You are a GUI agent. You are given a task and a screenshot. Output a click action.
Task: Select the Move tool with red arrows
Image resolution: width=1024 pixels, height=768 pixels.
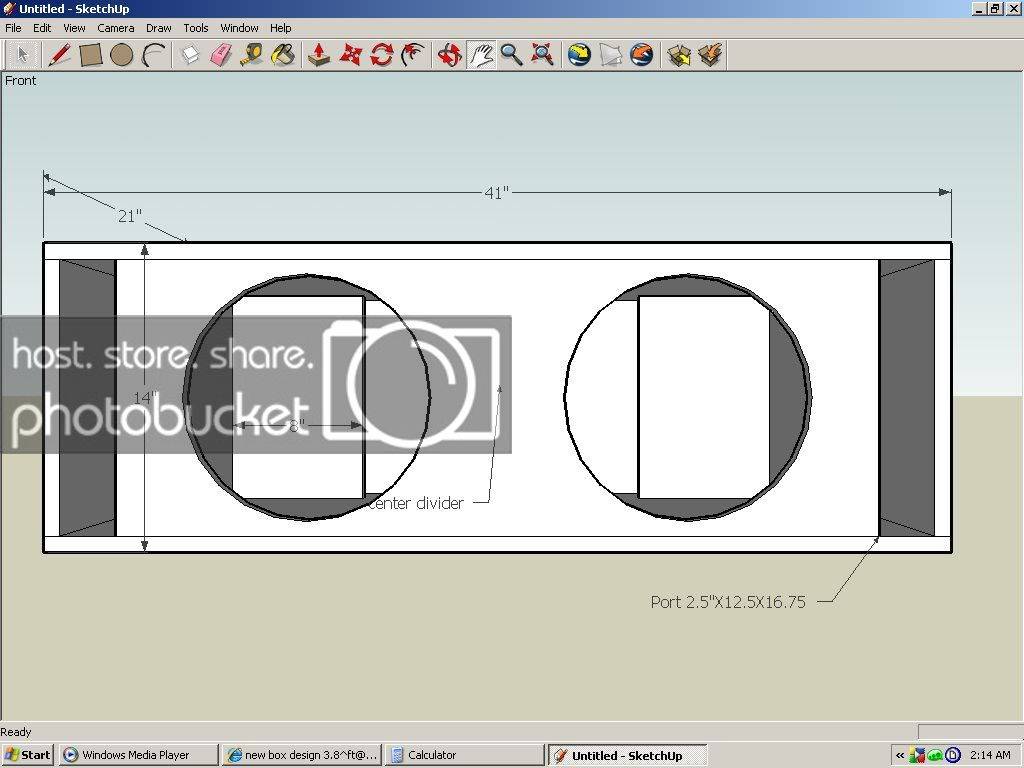pos(350,55)
